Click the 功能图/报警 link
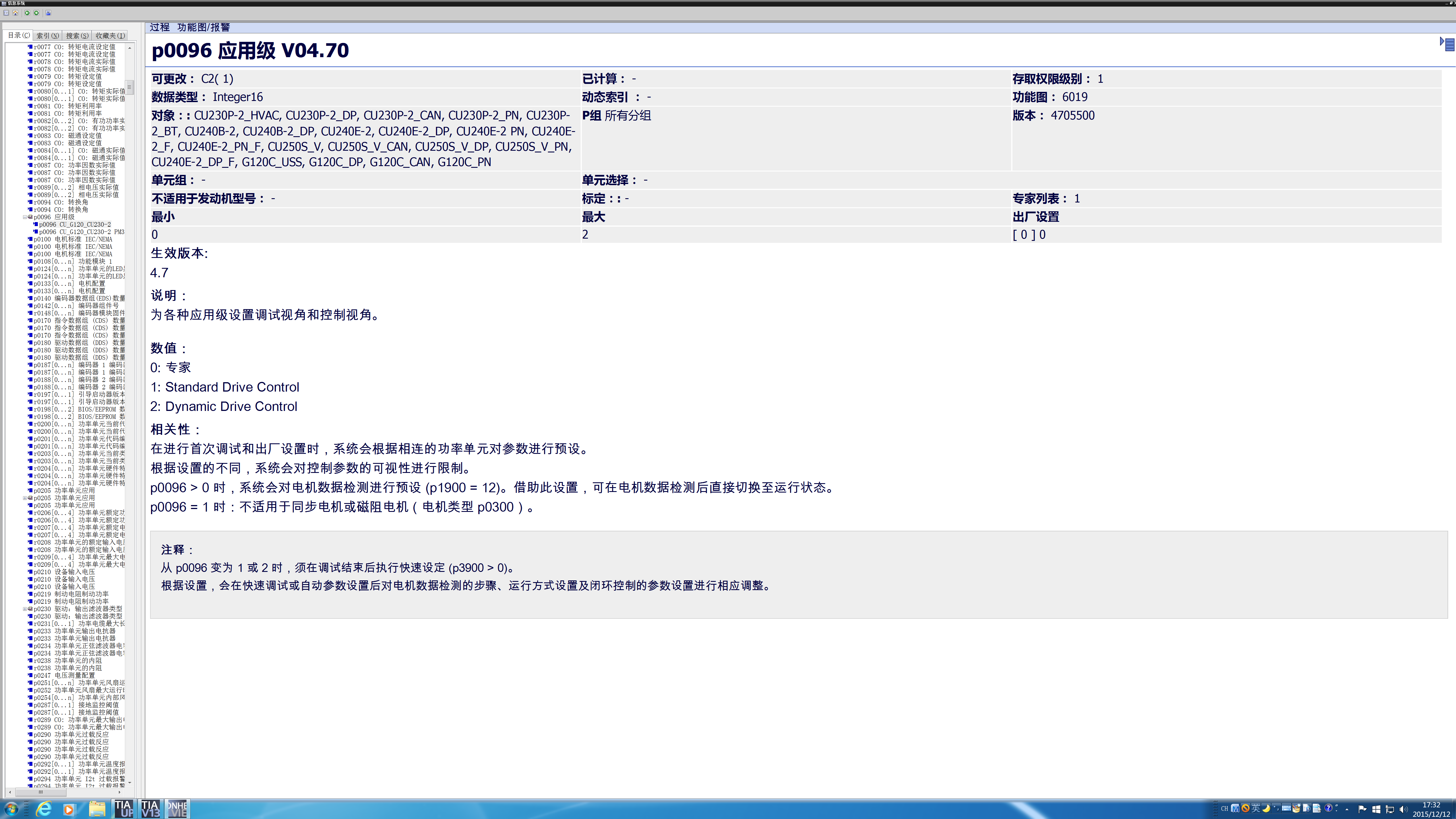Viewport: 1456px width, 819px height. pos(204,27)
